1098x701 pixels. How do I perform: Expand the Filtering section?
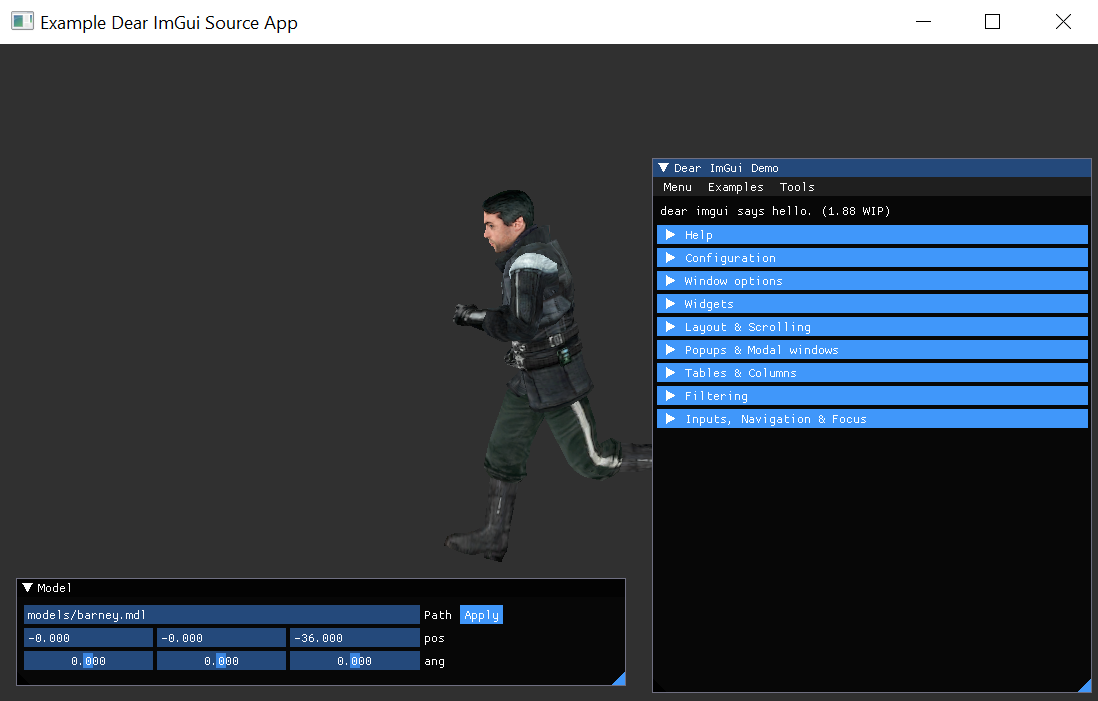coord(872,396)
